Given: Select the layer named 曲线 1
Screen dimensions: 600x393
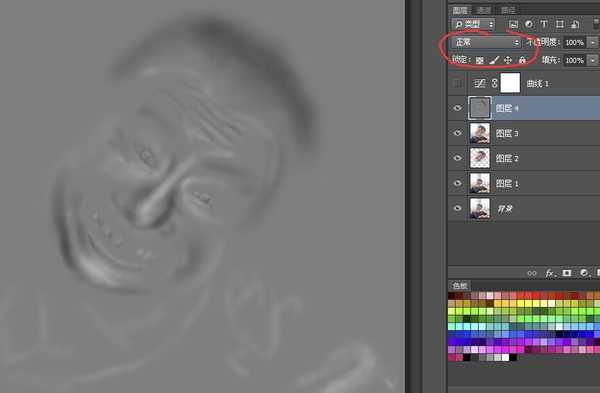Looking at the screenshot, I should pos(524,83).
